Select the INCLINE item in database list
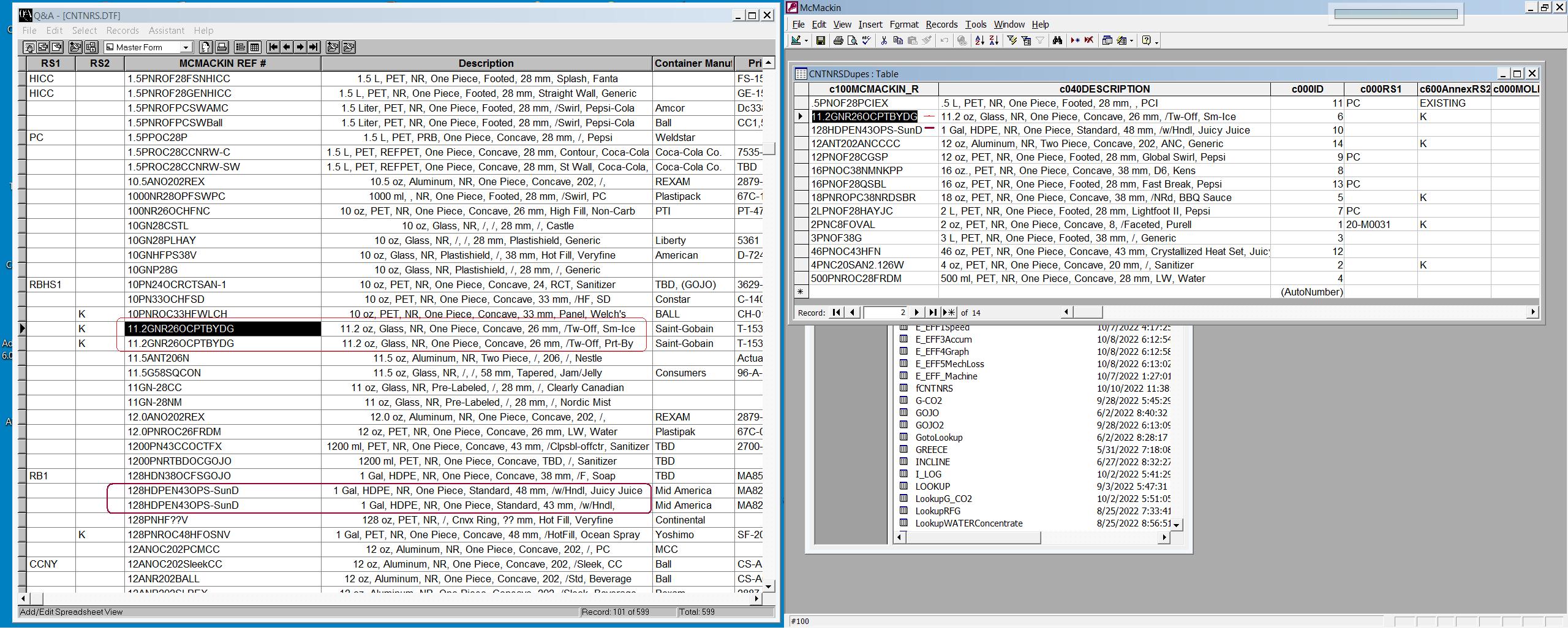The width and height of the screenshot is (1568, 635). click(x=933, y=462)
